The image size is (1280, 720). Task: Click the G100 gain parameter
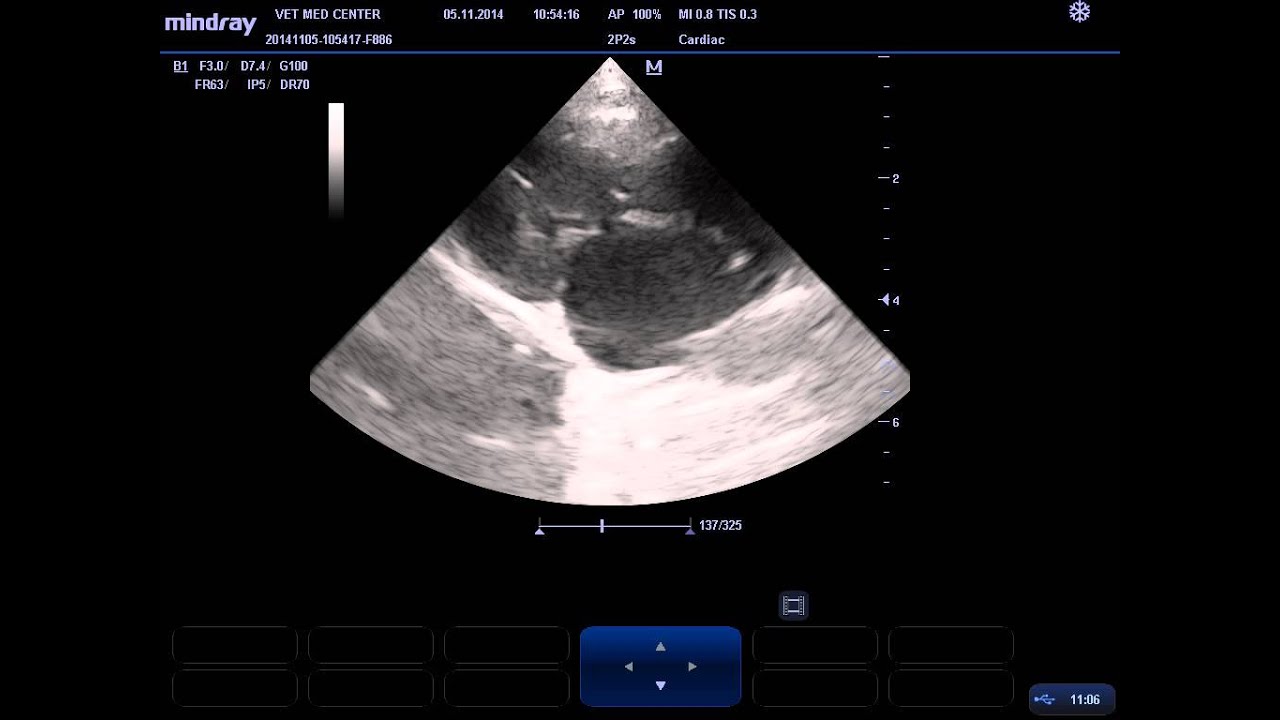tap(293, 66)
